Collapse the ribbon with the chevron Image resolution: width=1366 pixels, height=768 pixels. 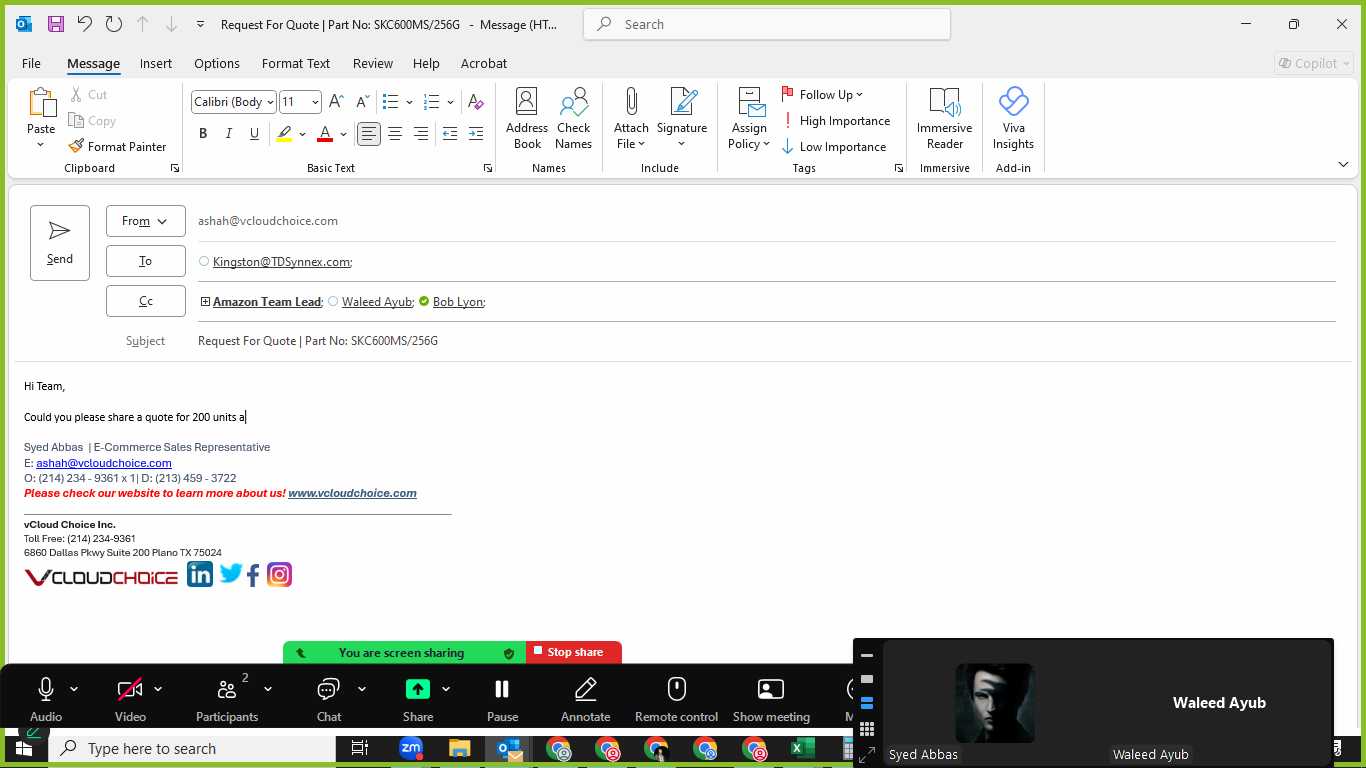click(x=1343, y=164)
